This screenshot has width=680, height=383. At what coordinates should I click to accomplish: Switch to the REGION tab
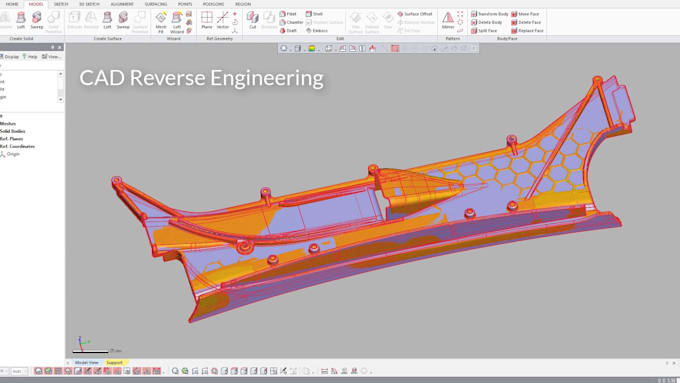pos(243,4)
